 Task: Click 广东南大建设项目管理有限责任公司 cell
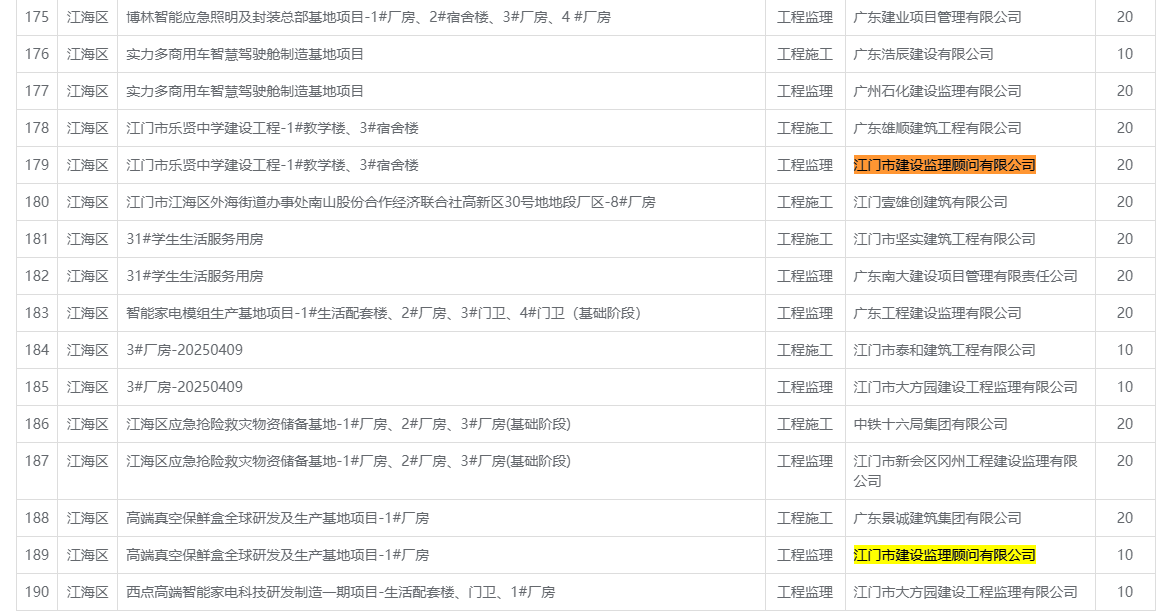click(x=965, y=276)
